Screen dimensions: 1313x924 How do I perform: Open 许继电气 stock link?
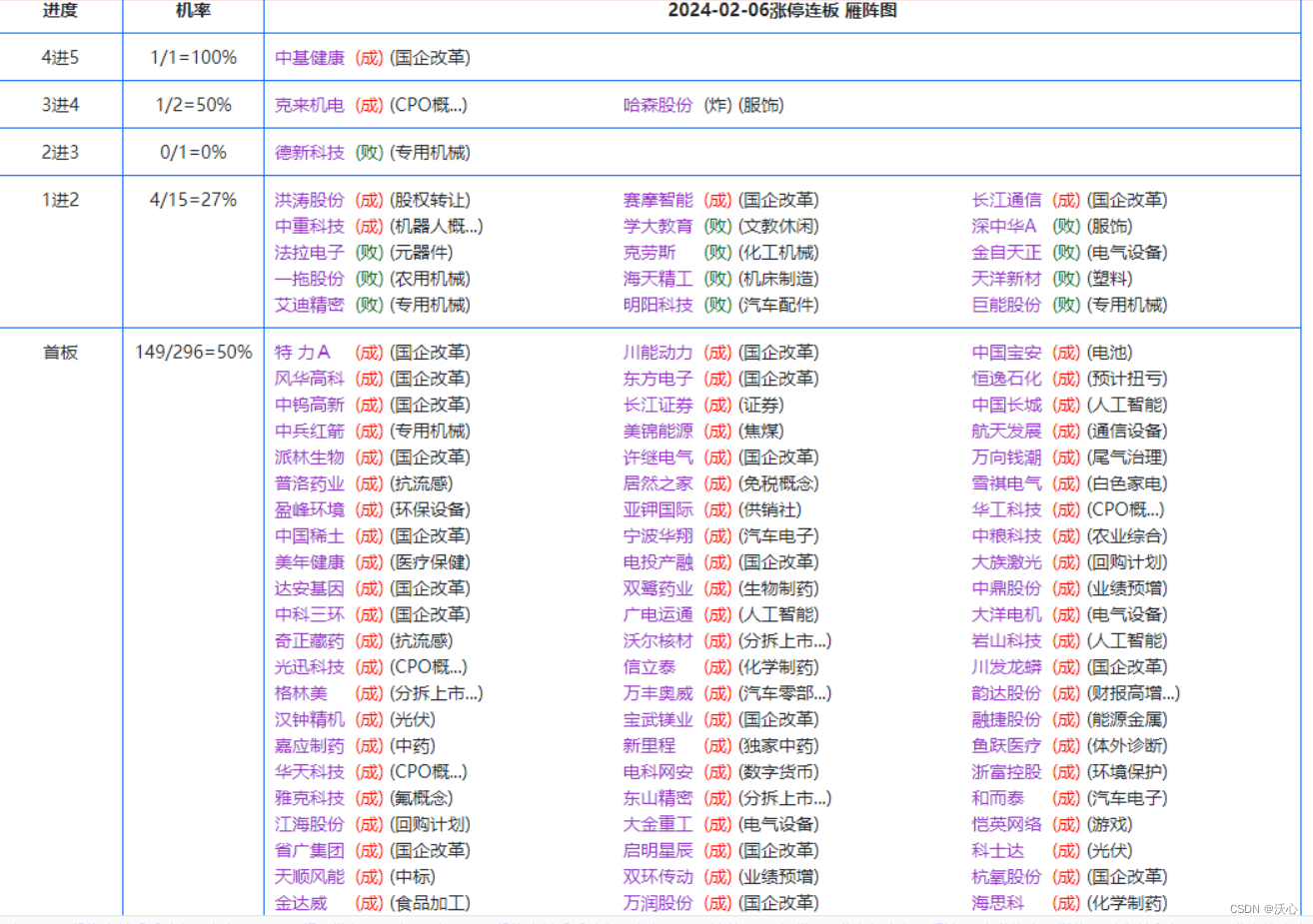pyautogui.click(x=658, y=458)
